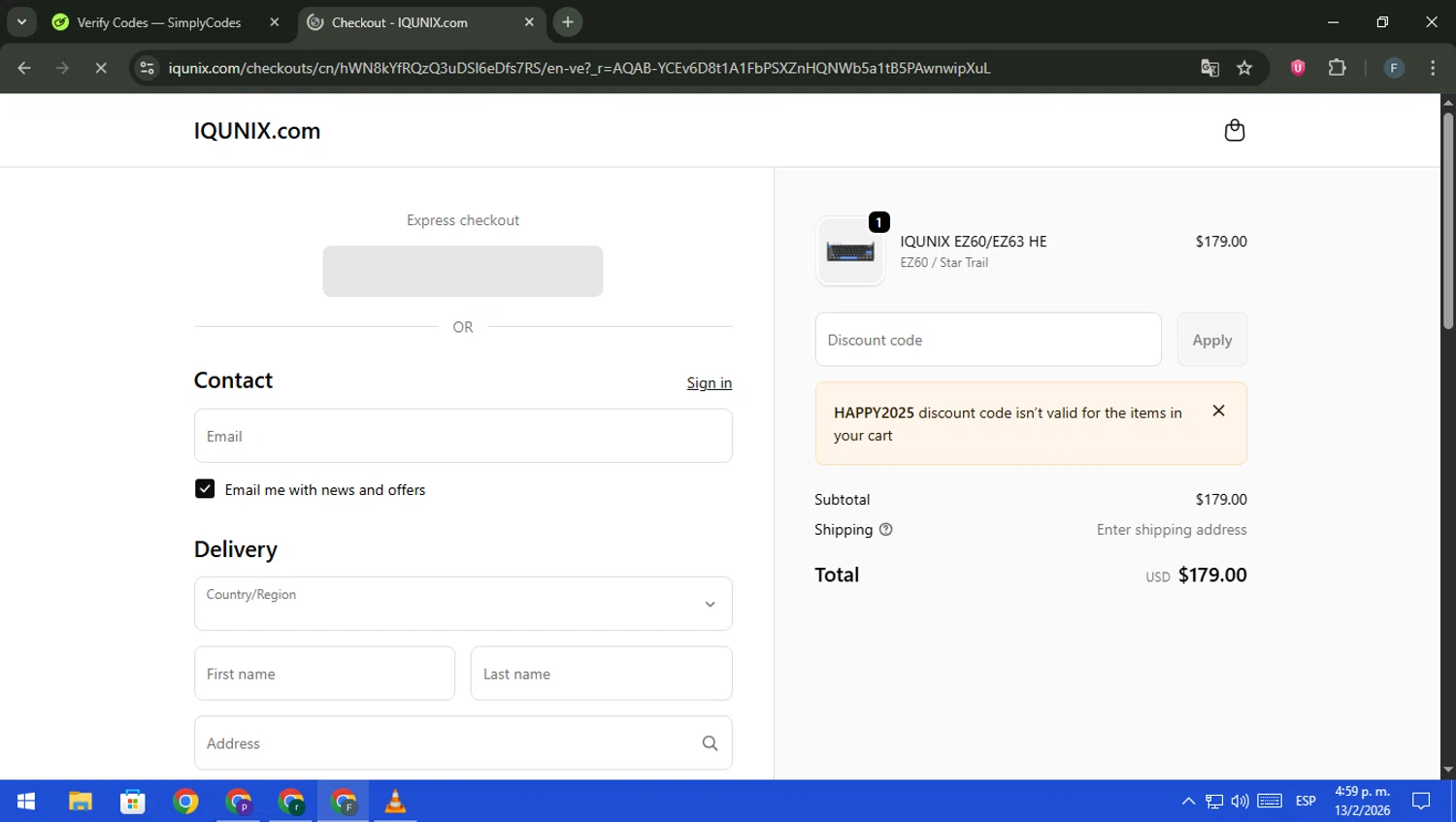Click the translate page icon

coord(1209,68)
